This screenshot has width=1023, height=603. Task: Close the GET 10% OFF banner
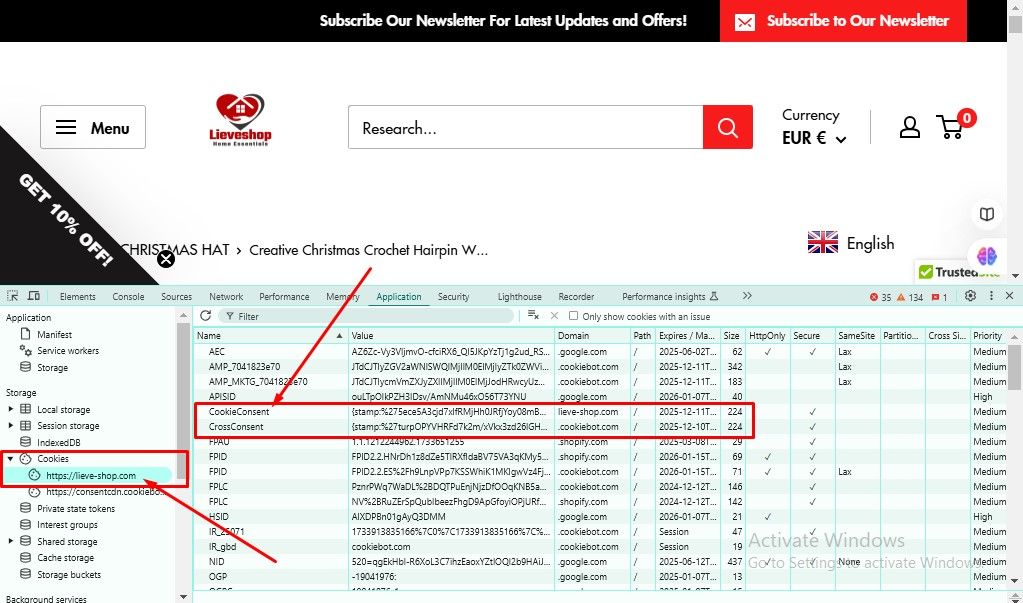(x=166, y=259)
